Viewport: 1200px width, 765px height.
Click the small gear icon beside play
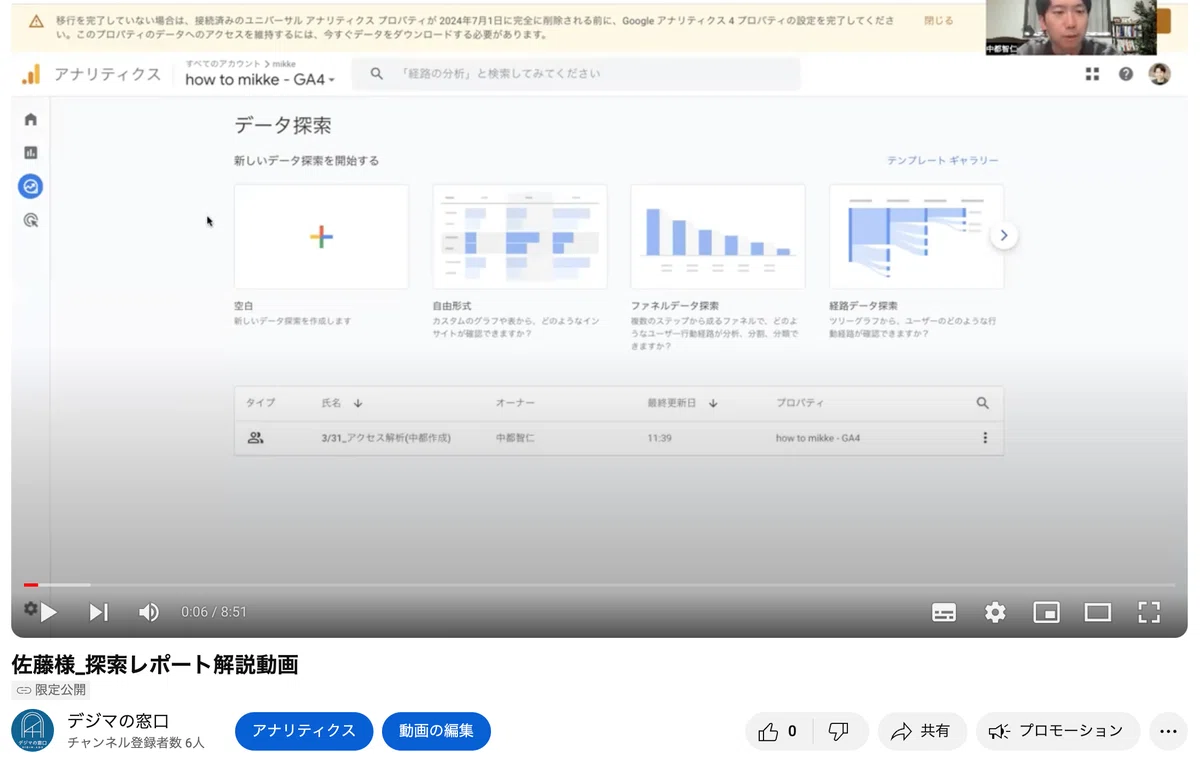tap(30, 608)
